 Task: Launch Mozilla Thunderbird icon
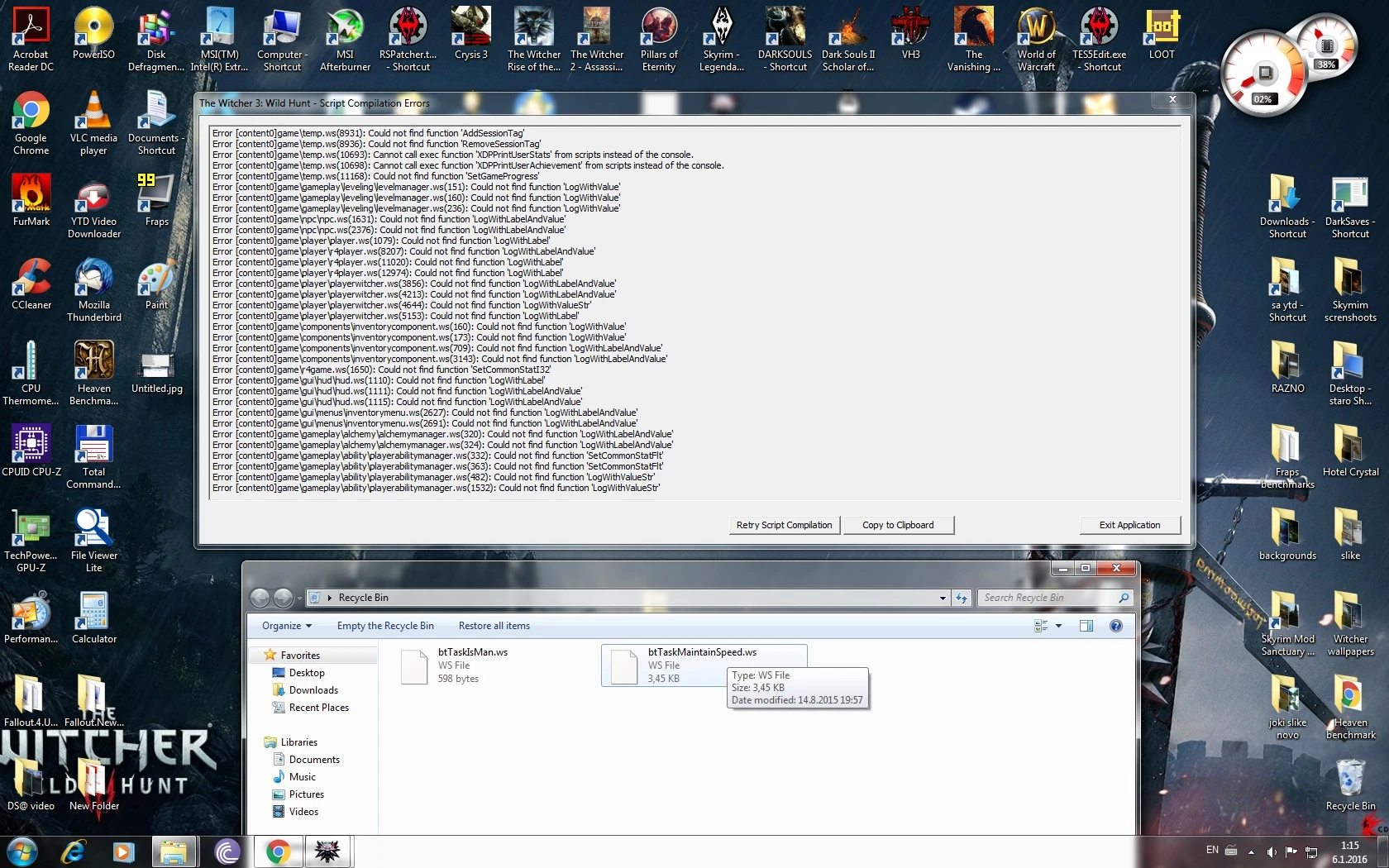click(93, 289)
